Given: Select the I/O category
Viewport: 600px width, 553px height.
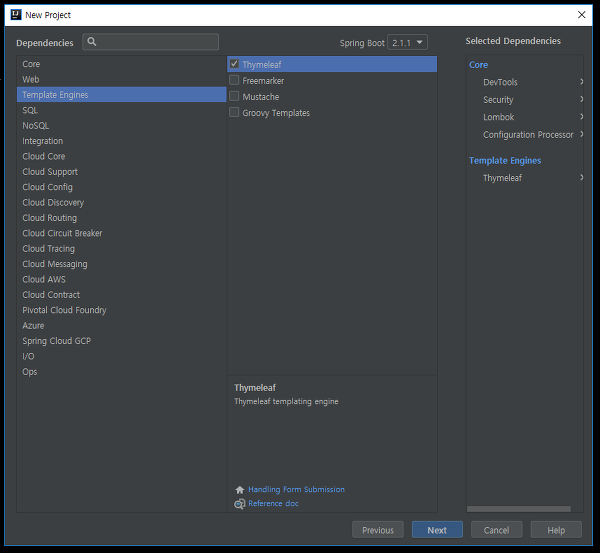Looking at the screenshot, I should [x=122, y=356].
